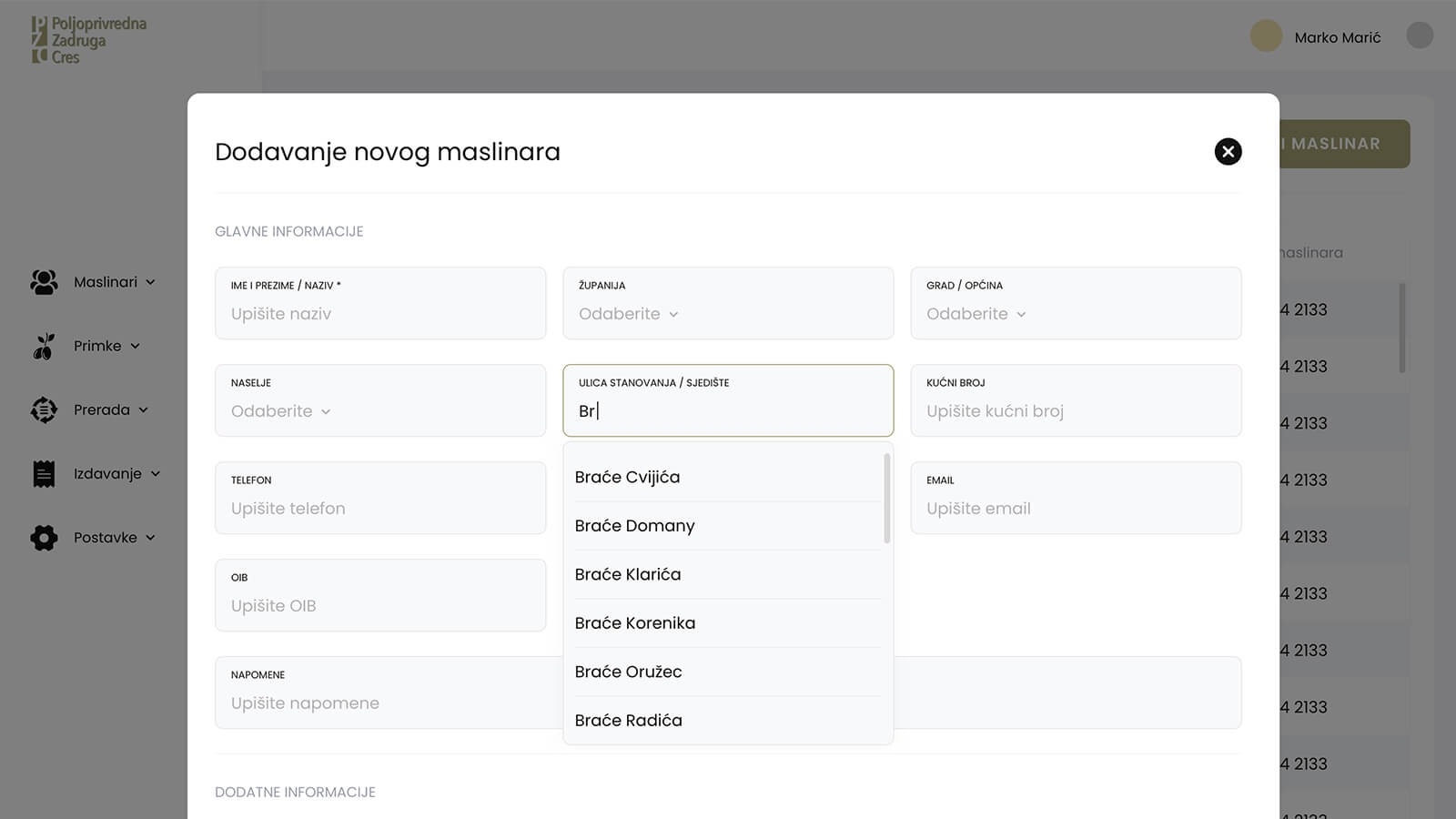Click the Maslinari people icon in sidebar

click(44, 282)
